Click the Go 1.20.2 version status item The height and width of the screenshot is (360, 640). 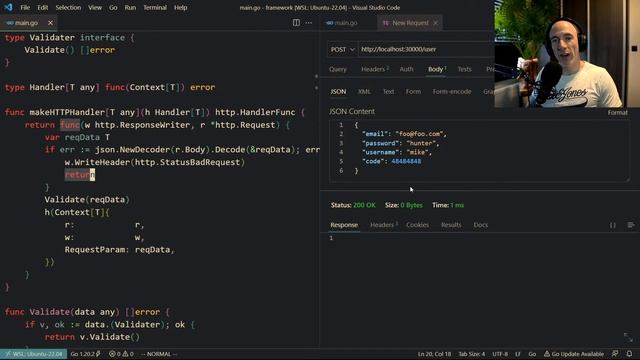pos(85,354)
